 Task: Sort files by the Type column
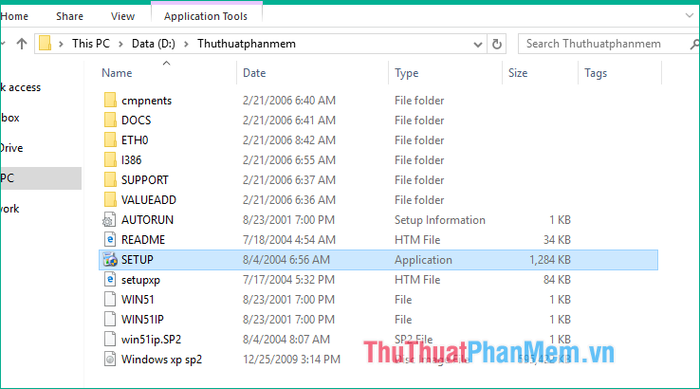tap(406, 73)
